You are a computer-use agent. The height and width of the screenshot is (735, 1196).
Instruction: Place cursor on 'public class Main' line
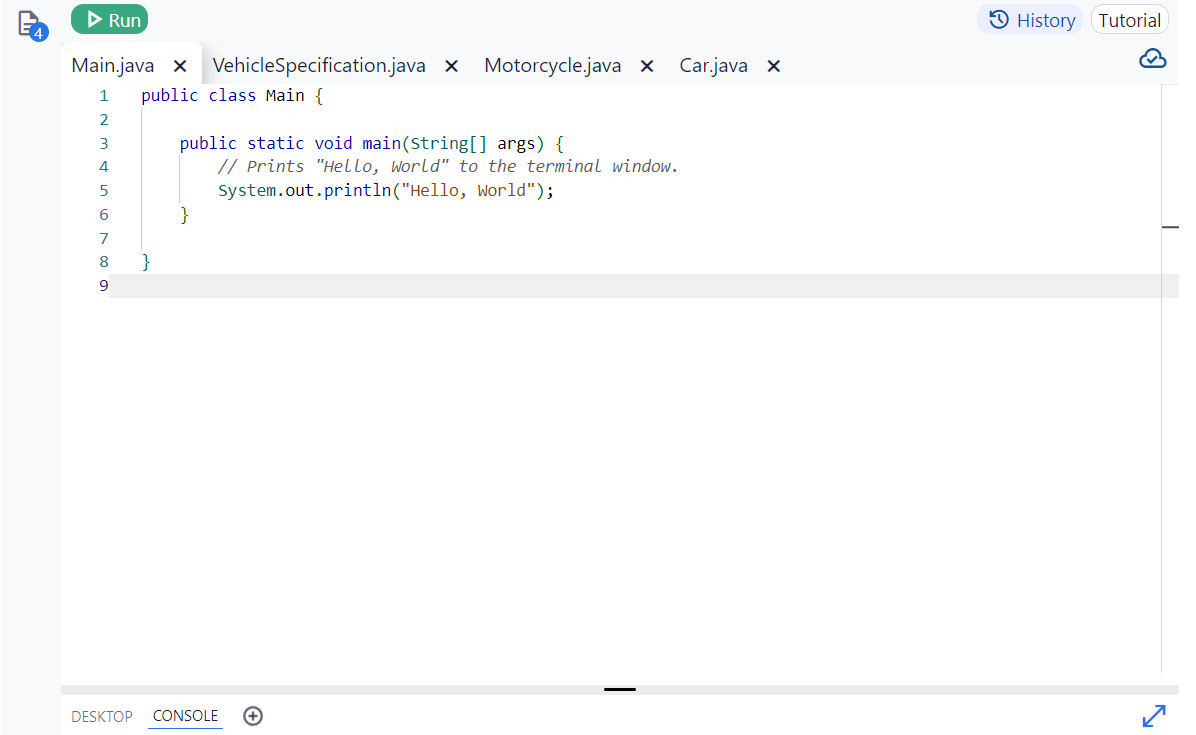tap(232, 96)
